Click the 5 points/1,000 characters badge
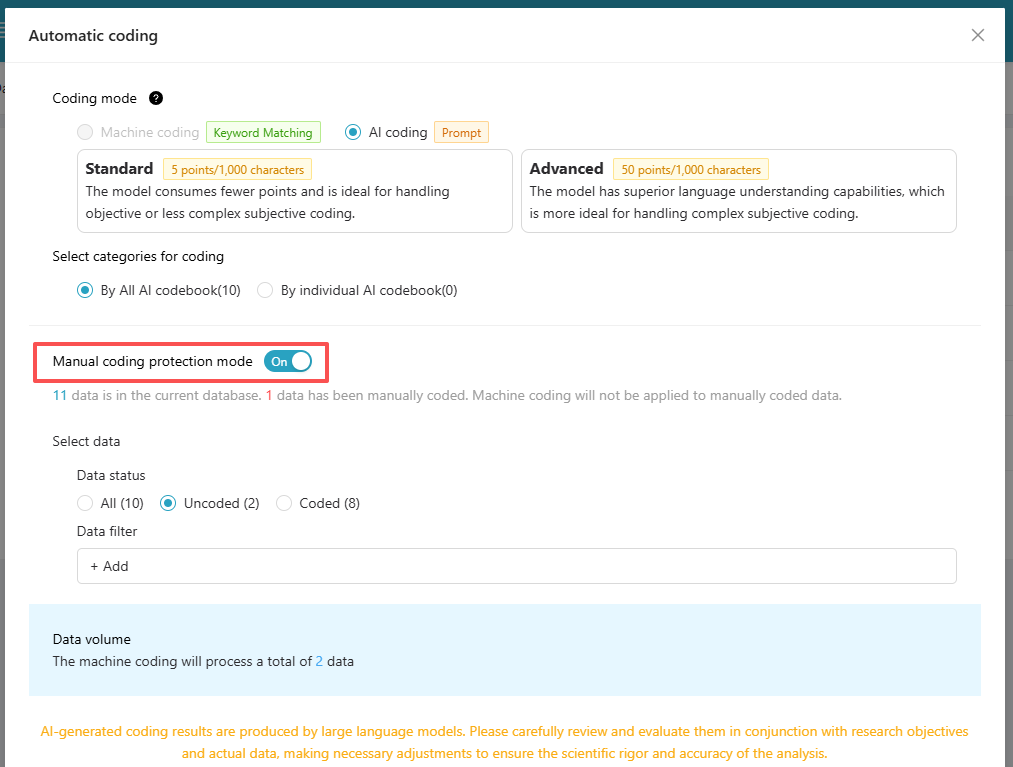Screen dimensions: 1013x767 (237, 169)
